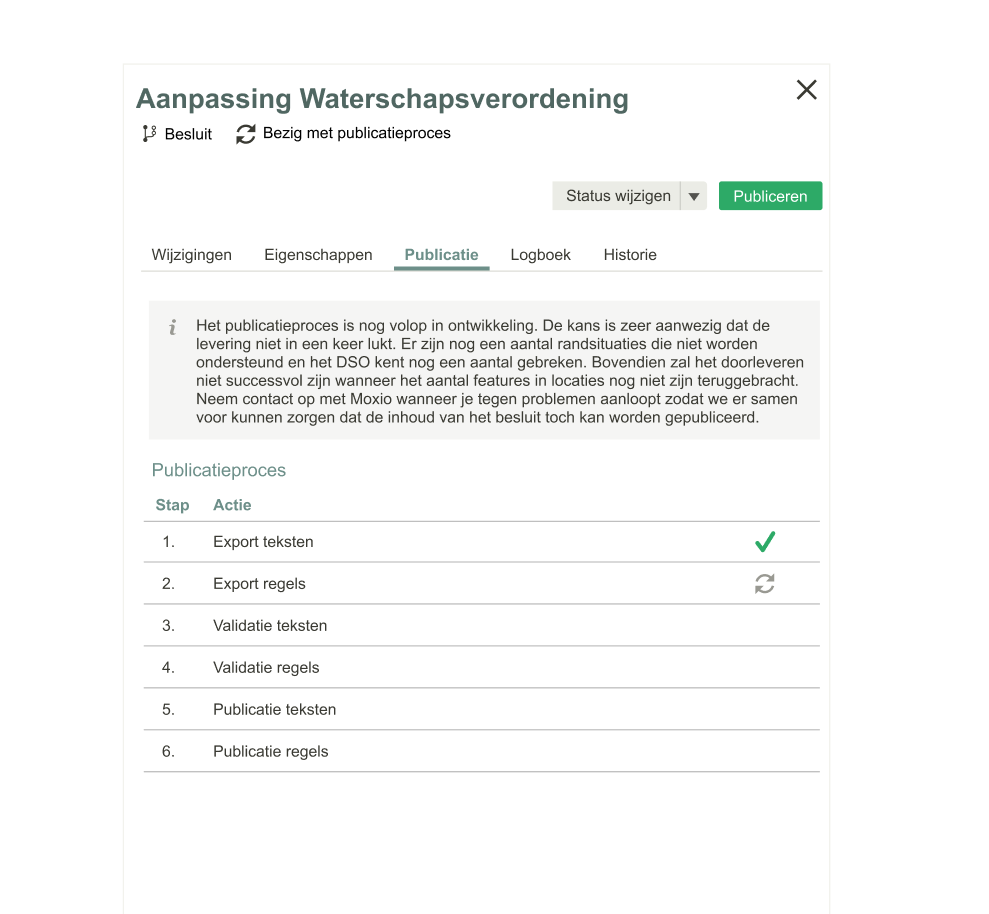Click the refresh icon next to publicatieproces status
Viewport: 989px width, 914px height.
tap(245, 133)
